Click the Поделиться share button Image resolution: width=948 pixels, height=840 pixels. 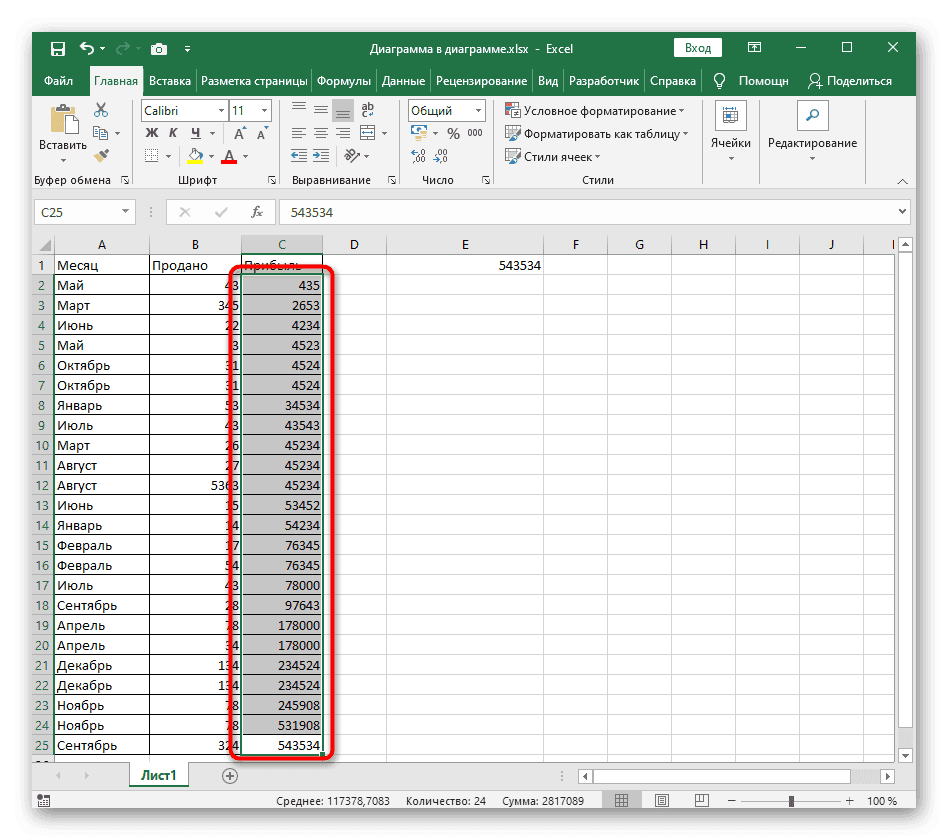pyautogui.click(x=849, y=81)
